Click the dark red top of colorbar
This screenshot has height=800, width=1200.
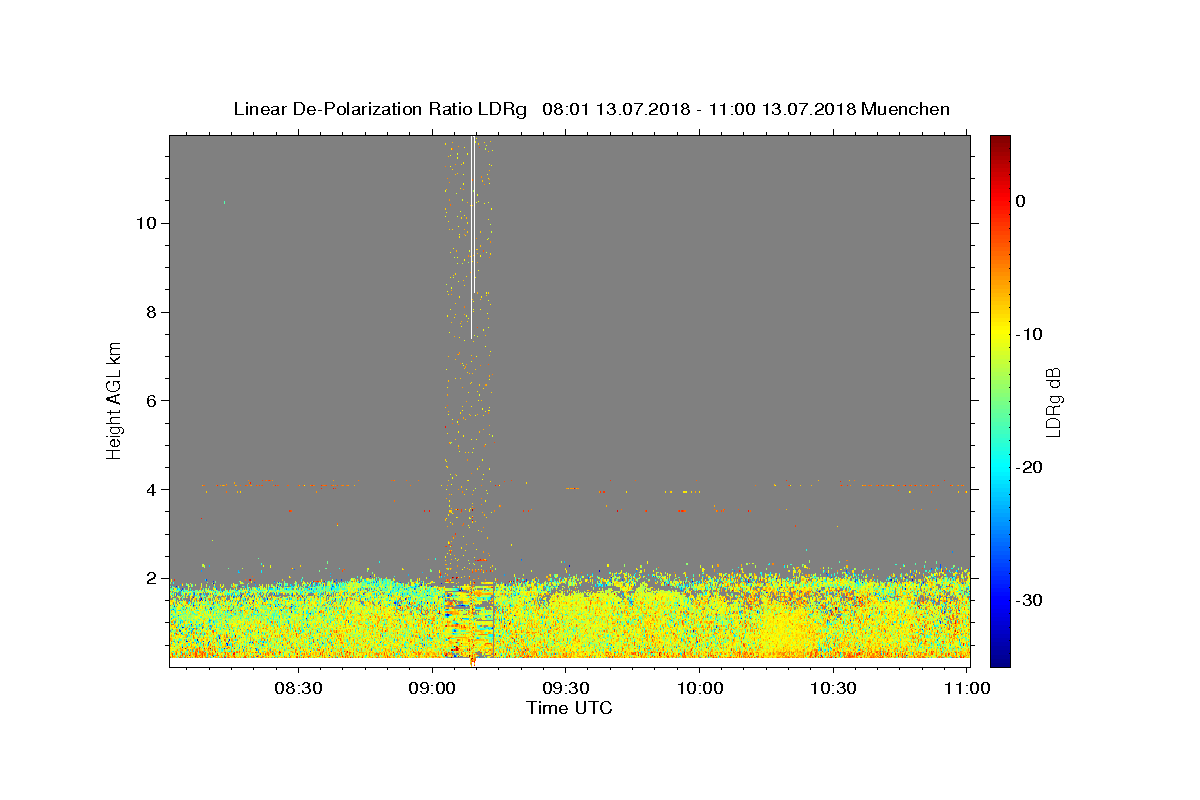[1000, 142]
